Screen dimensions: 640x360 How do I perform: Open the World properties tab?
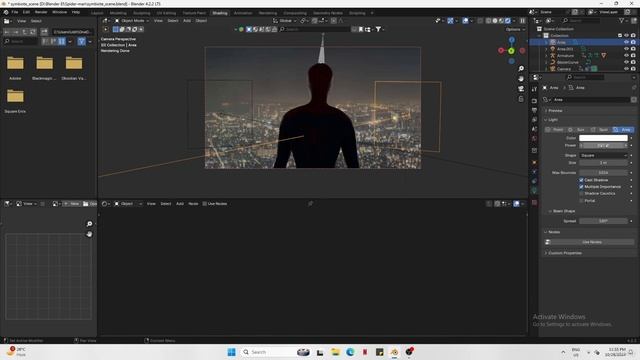(534, 139)
